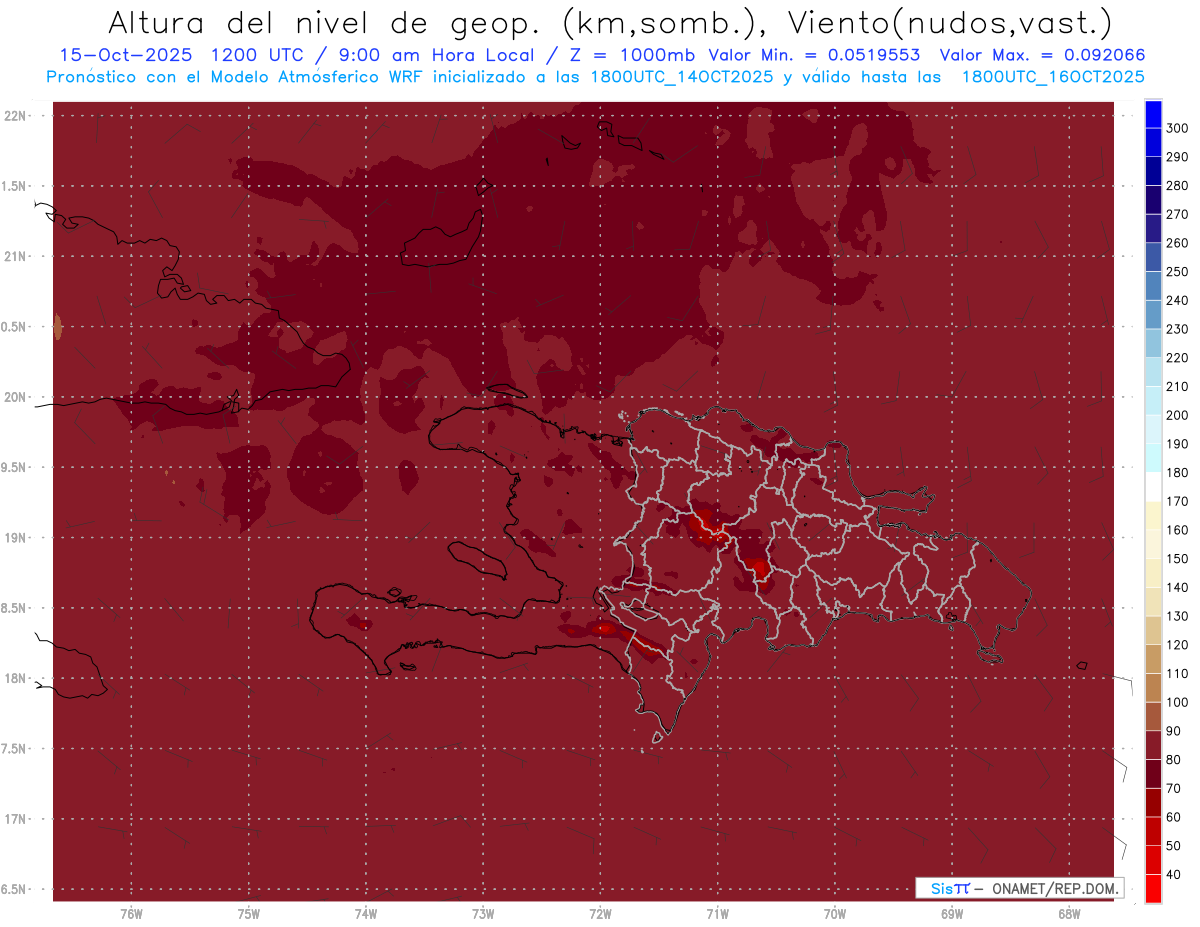Click the '100' colorbar value
This screenshot has height=927, width=1200.
tap(1176, 702)
